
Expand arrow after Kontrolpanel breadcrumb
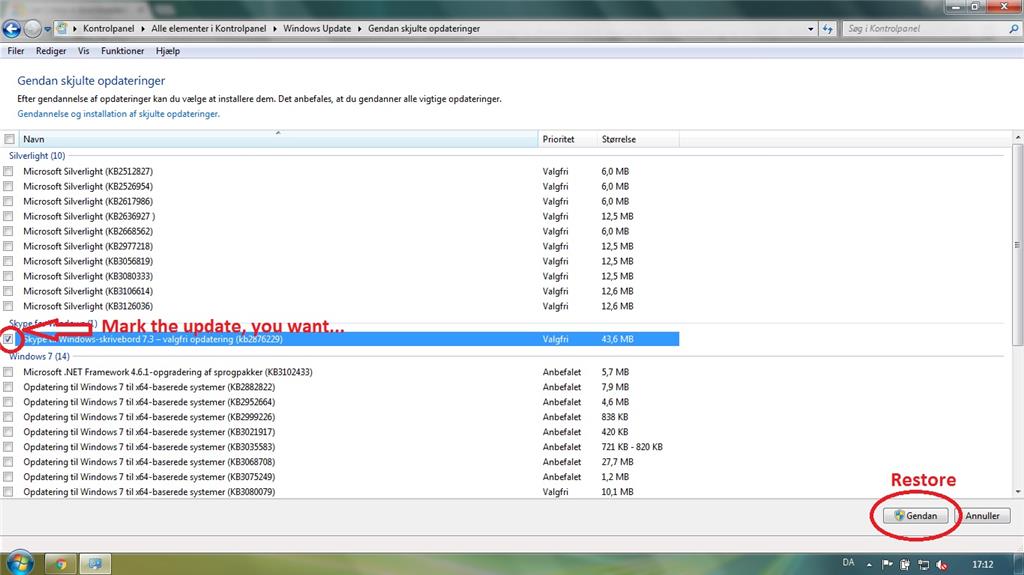(x=143, y=29)
